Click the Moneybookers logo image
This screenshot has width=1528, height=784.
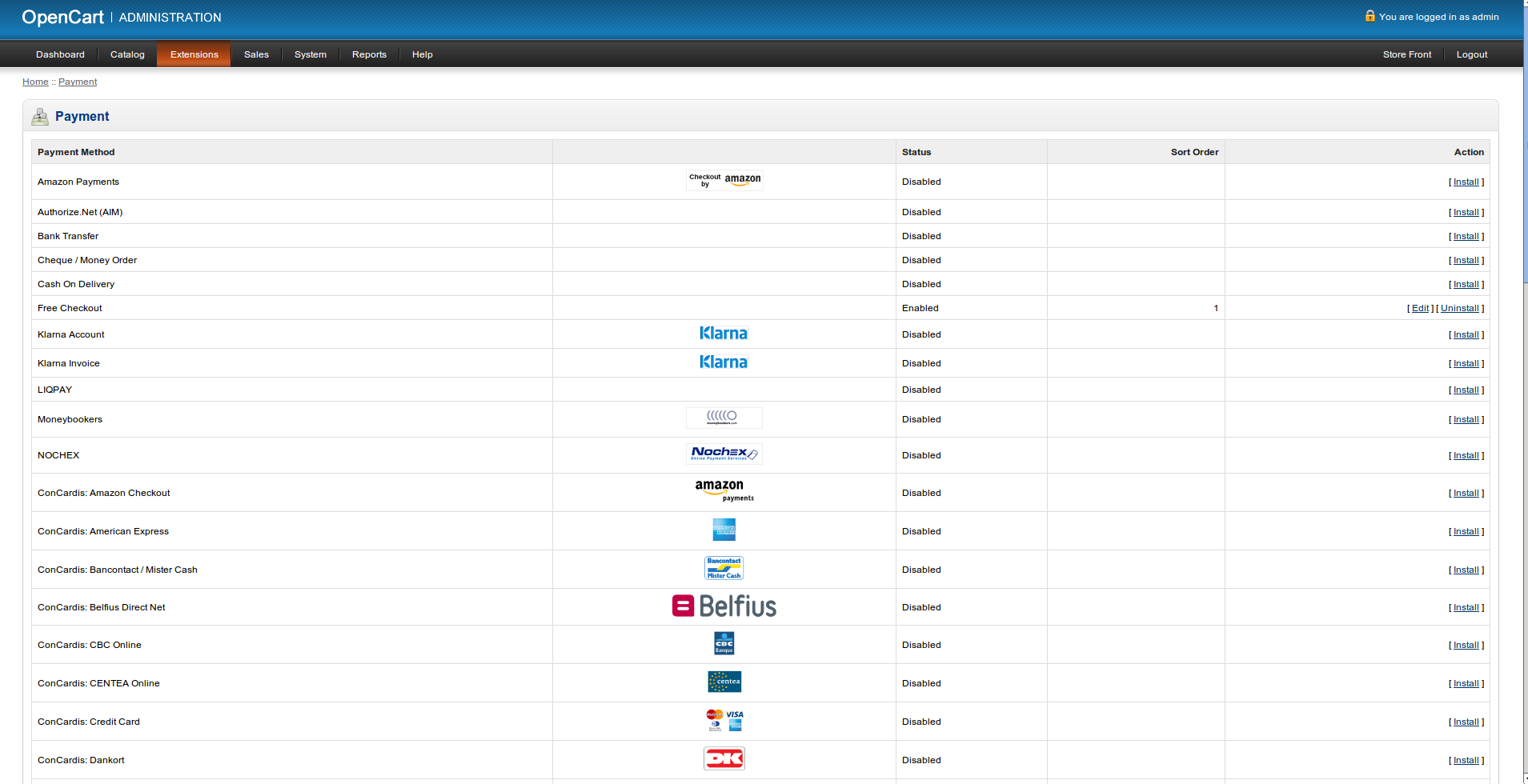pyautogui.click(x=724, y=418)
